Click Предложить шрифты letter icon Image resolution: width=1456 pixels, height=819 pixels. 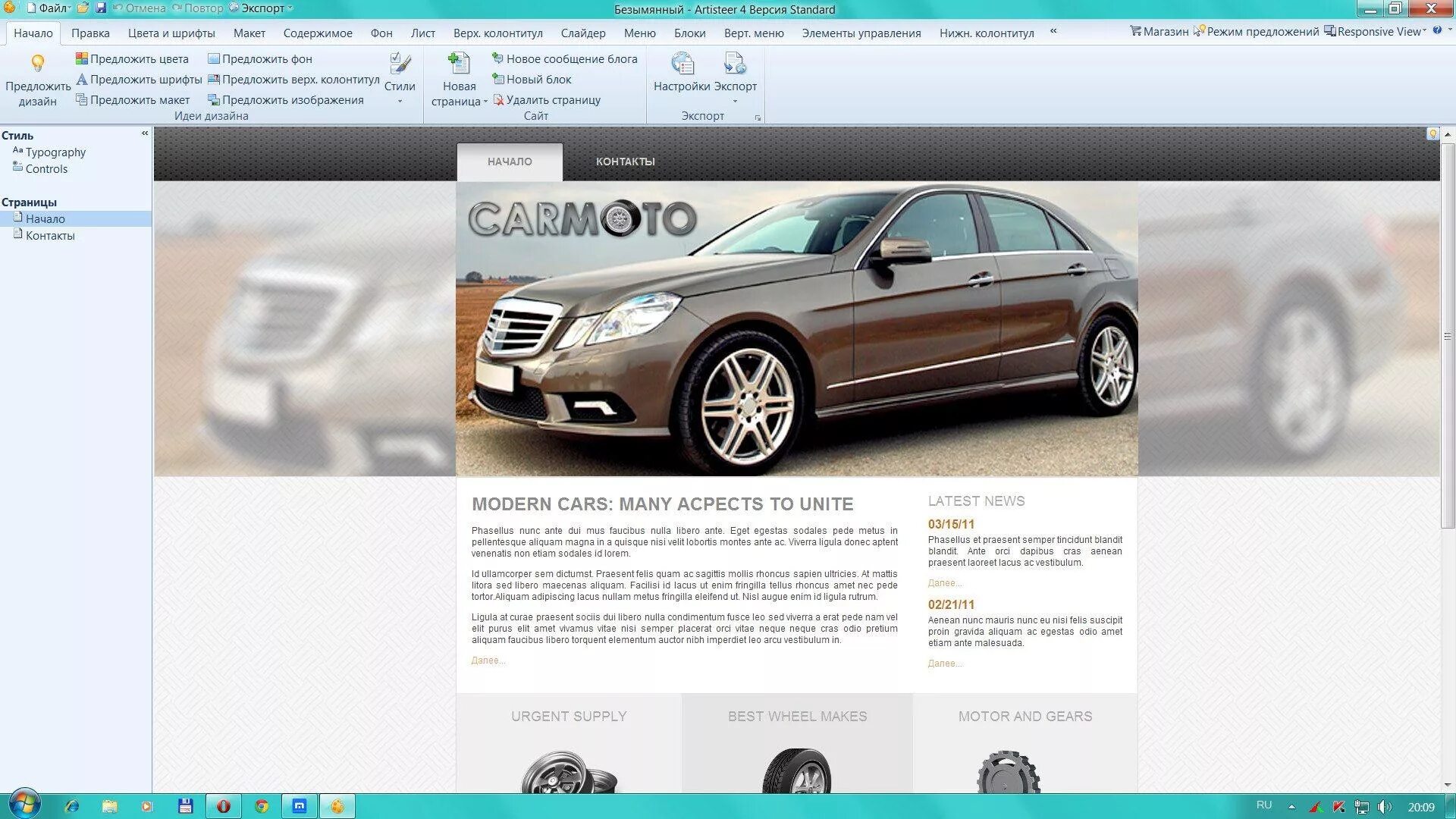[82, 80]
